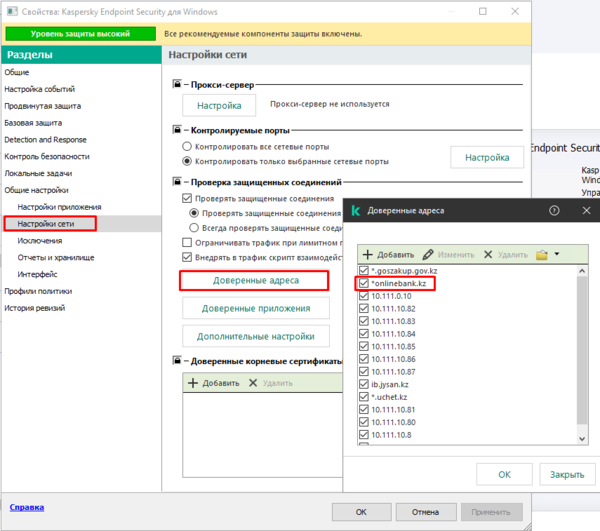
Task: Click the plus Добавить icon in Доверенные адреса
Action: pos(367,254)
